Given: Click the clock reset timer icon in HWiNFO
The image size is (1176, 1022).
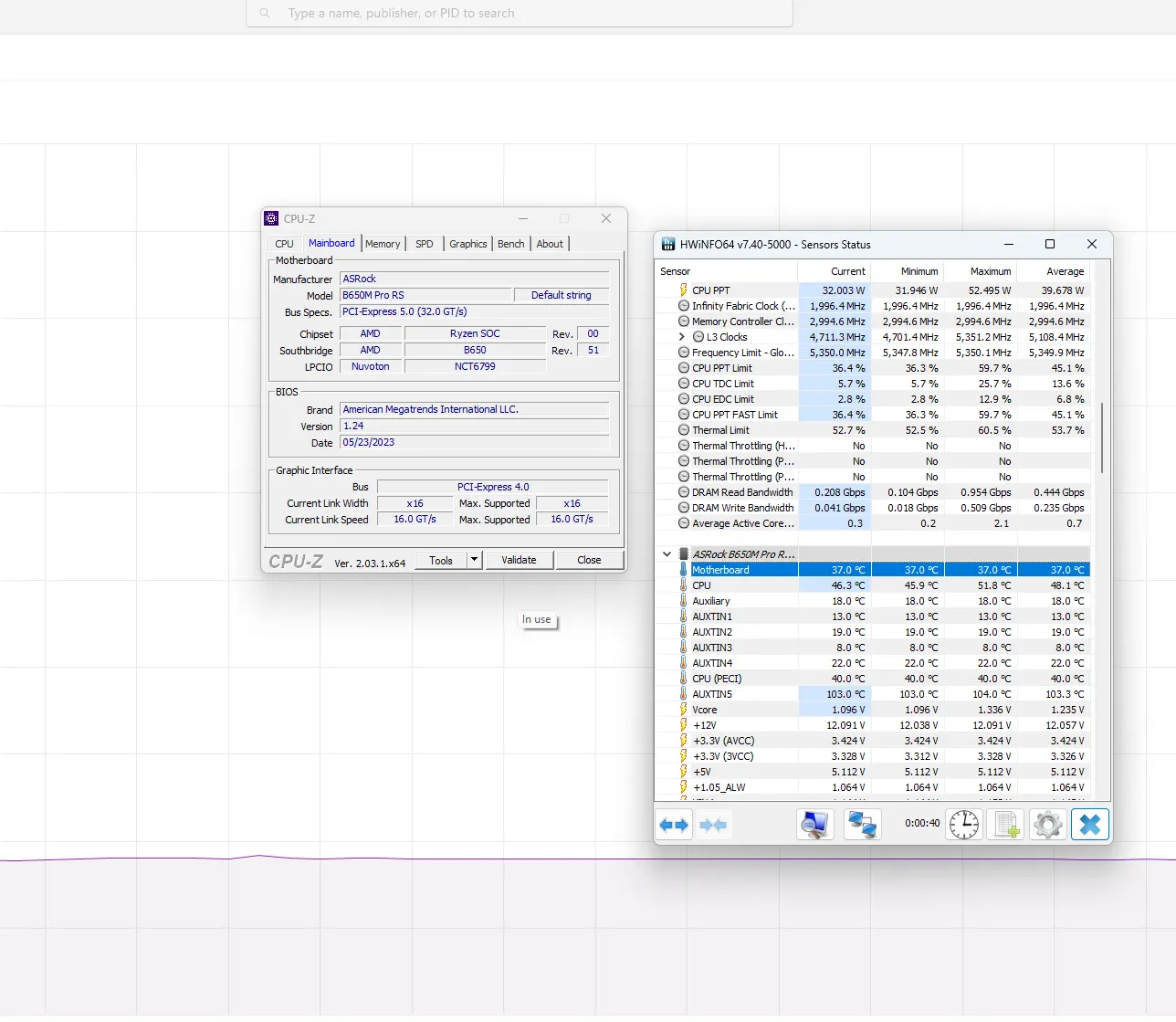Looking at the screenshot, I should (964, 825).
